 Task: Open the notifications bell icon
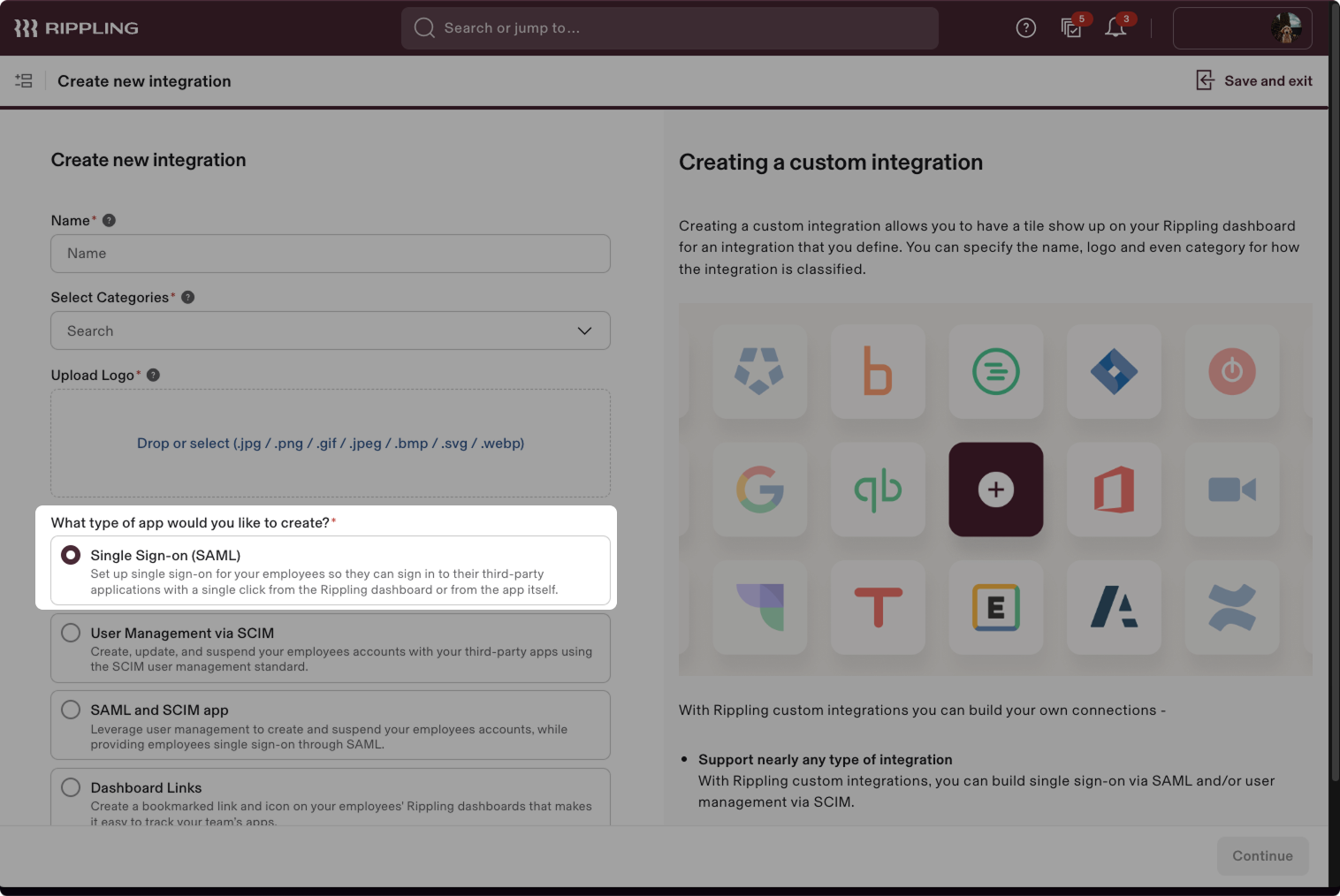point(1115,28)
